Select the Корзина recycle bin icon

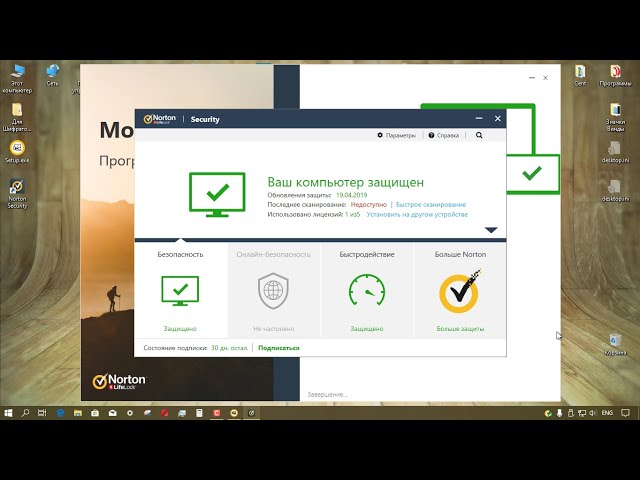(x=615, y=344)
